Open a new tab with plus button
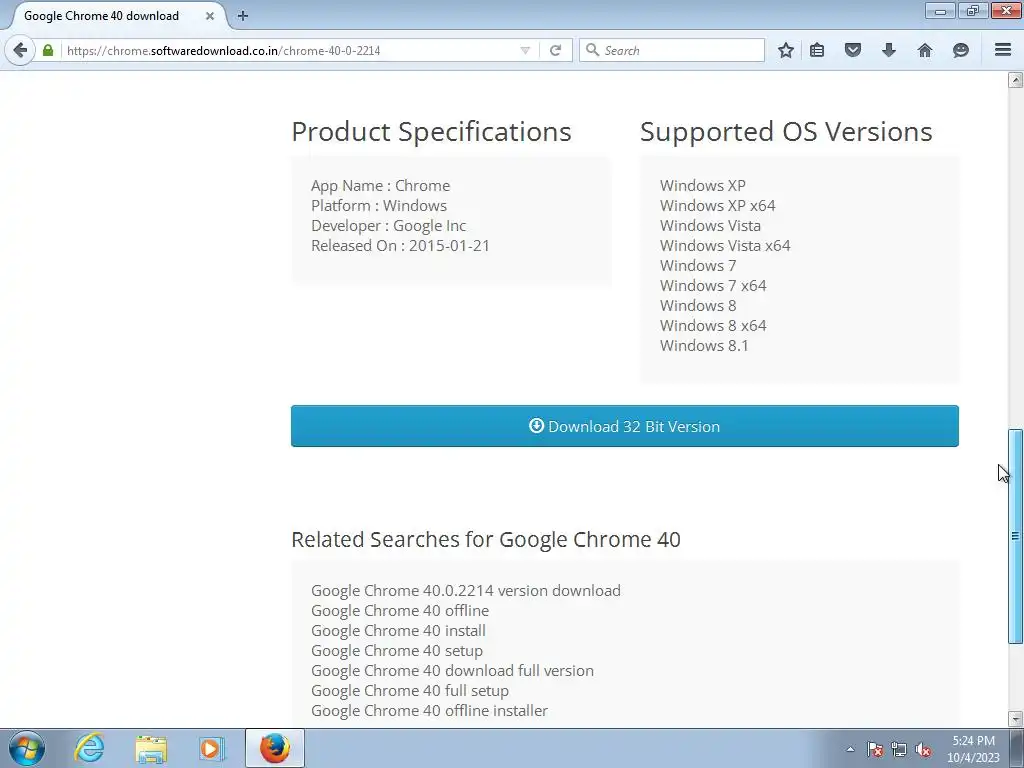Image resolution: width=1024 pixels, height=768 pixels. [243, 16]
